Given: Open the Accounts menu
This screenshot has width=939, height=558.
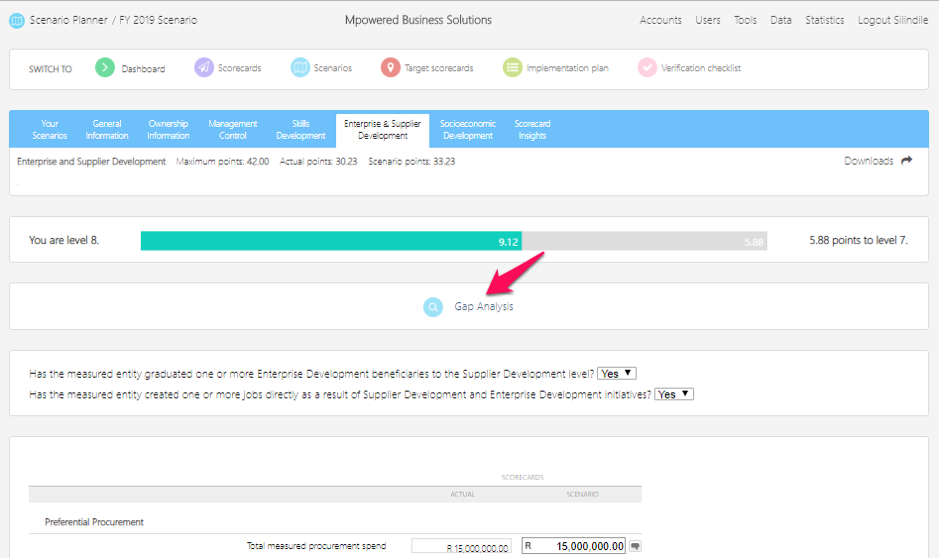Looking at the screenshot, I should (661, 20).
